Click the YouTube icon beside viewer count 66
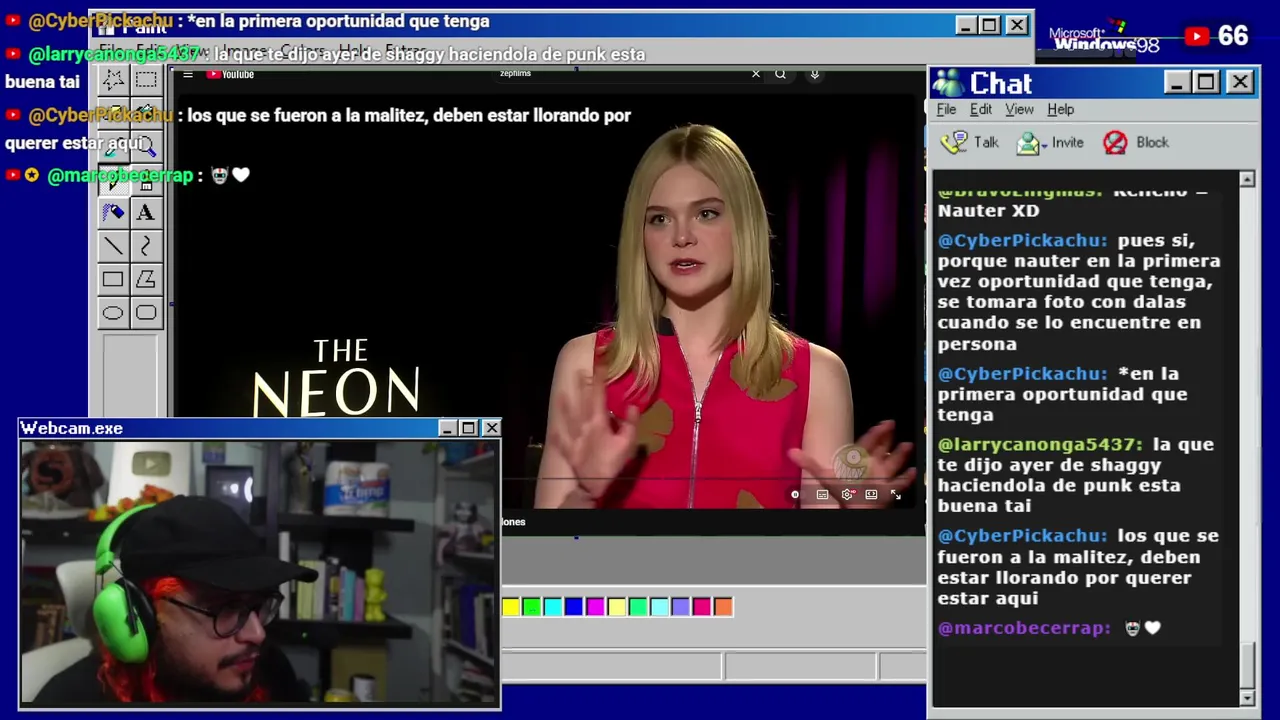 coord(1197,37)
